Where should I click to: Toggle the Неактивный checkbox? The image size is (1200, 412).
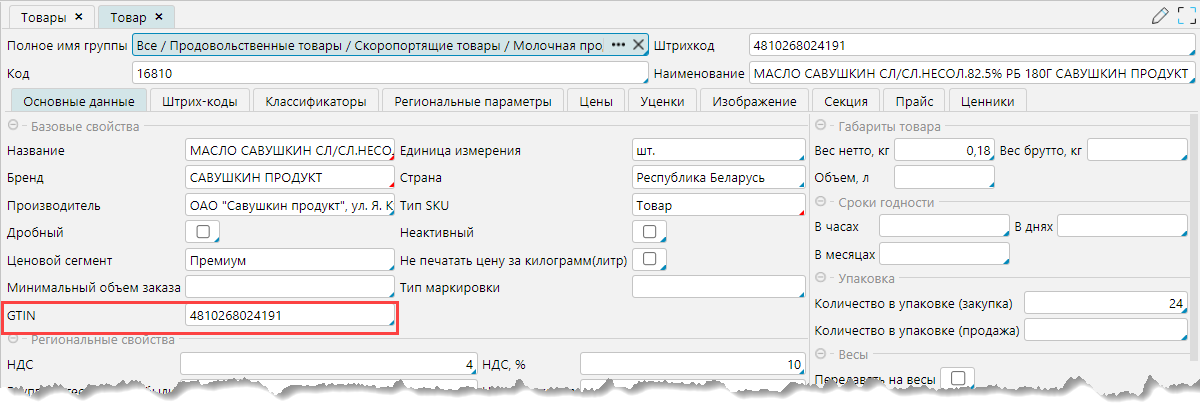point(649,232)
